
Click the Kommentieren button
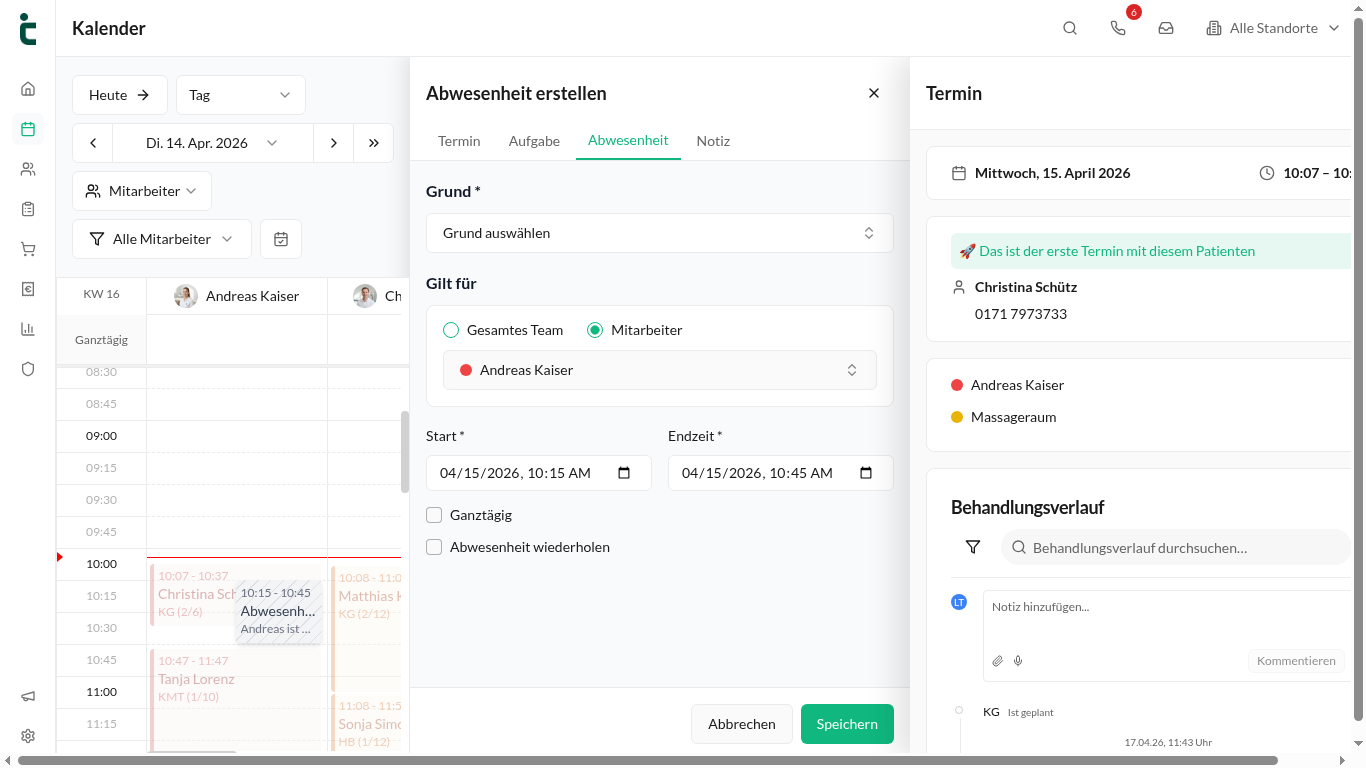(1296, 661)
